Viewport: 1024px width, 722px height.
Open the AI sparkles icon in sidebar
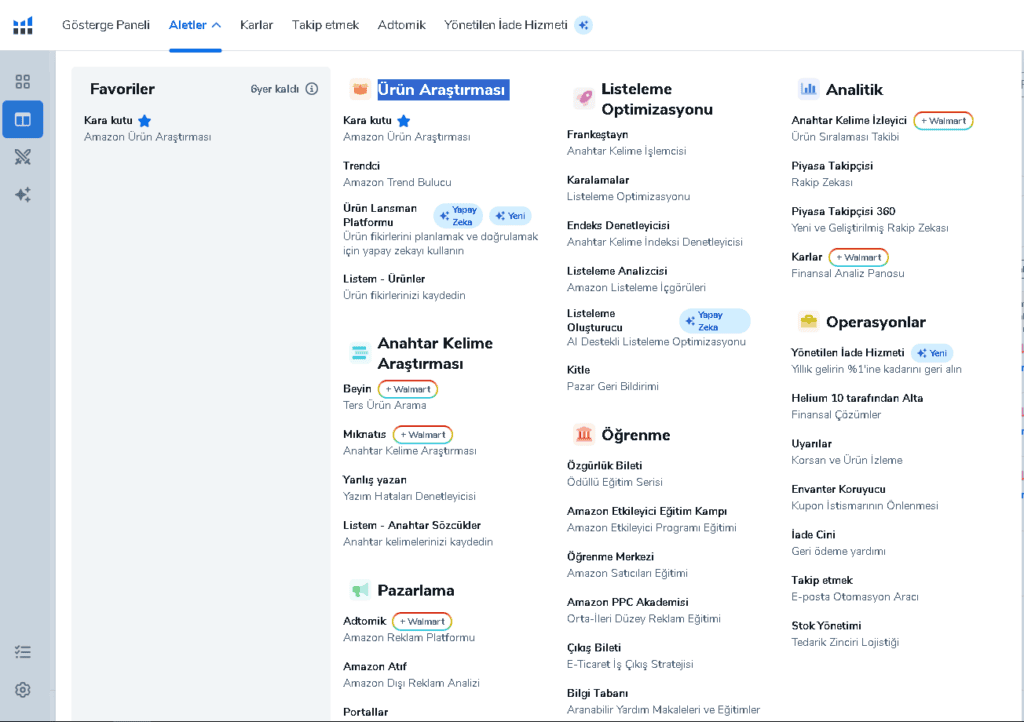23,195
